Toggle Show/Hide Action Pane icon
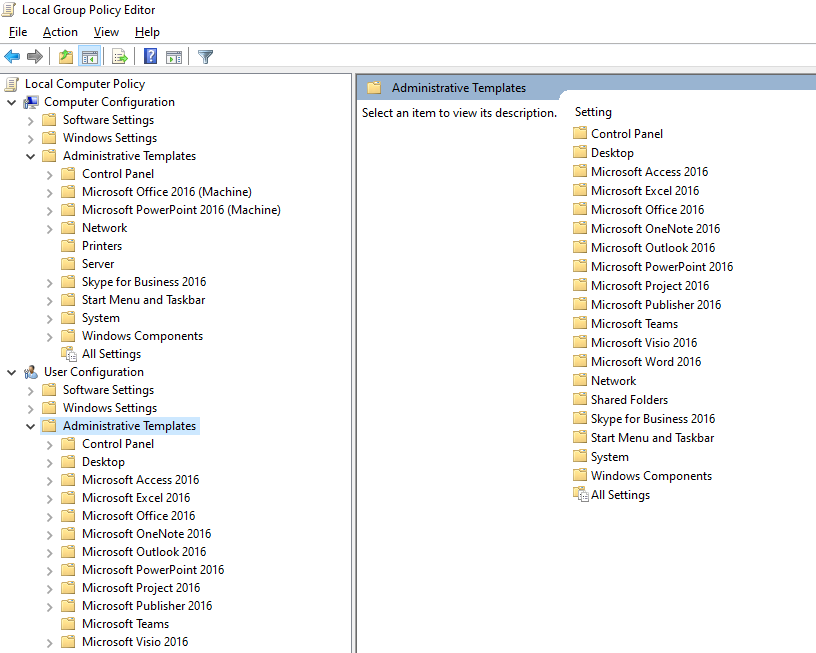Screen dimensions: 816x653 coord(174,56)
